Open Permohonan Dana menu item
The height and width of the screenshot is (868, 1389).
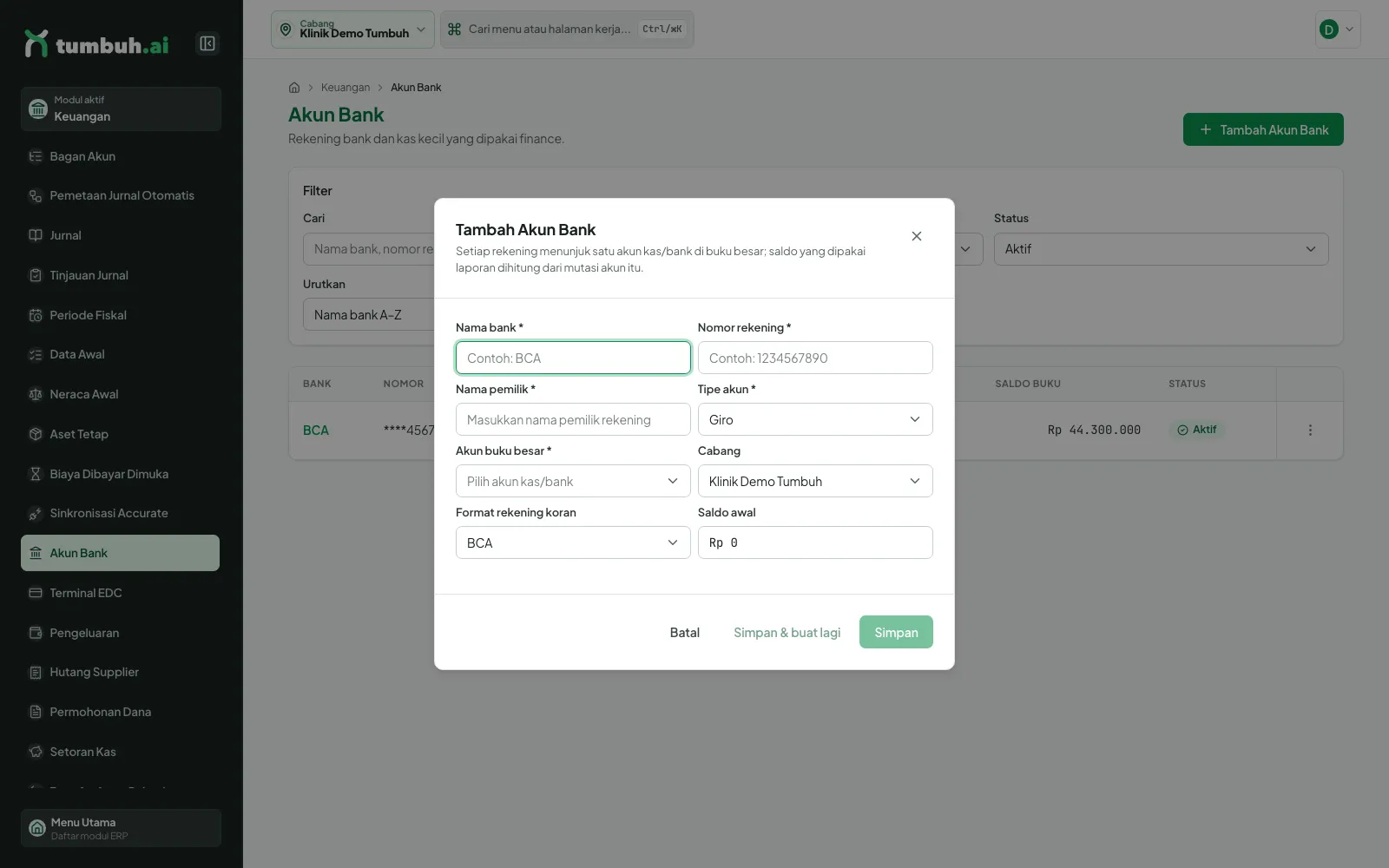point(121,712)
